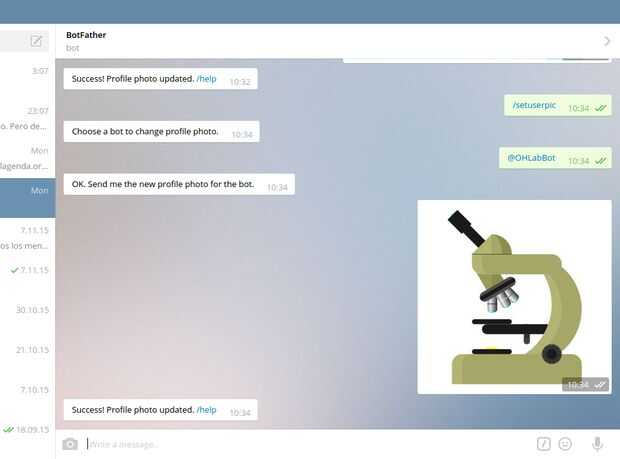Open the microscope image sent in chat
Screen dimensions: 620x459
[514, 297]
